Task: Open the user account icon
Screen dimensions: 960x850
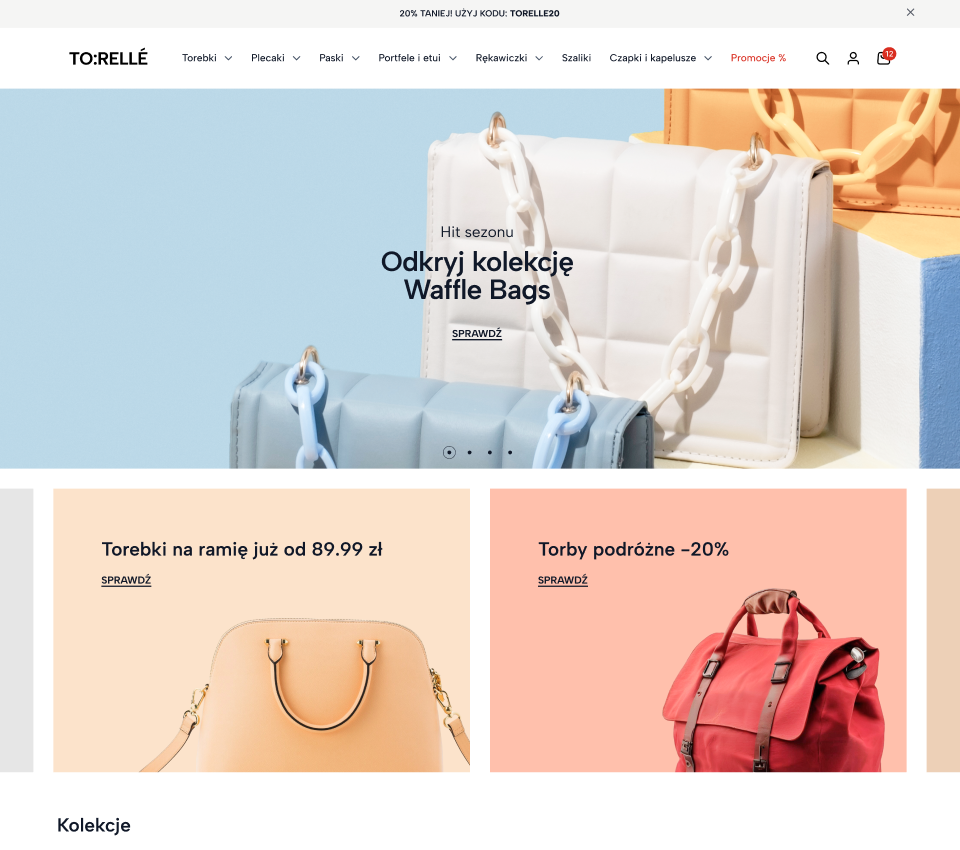Action: click(853, 58)
